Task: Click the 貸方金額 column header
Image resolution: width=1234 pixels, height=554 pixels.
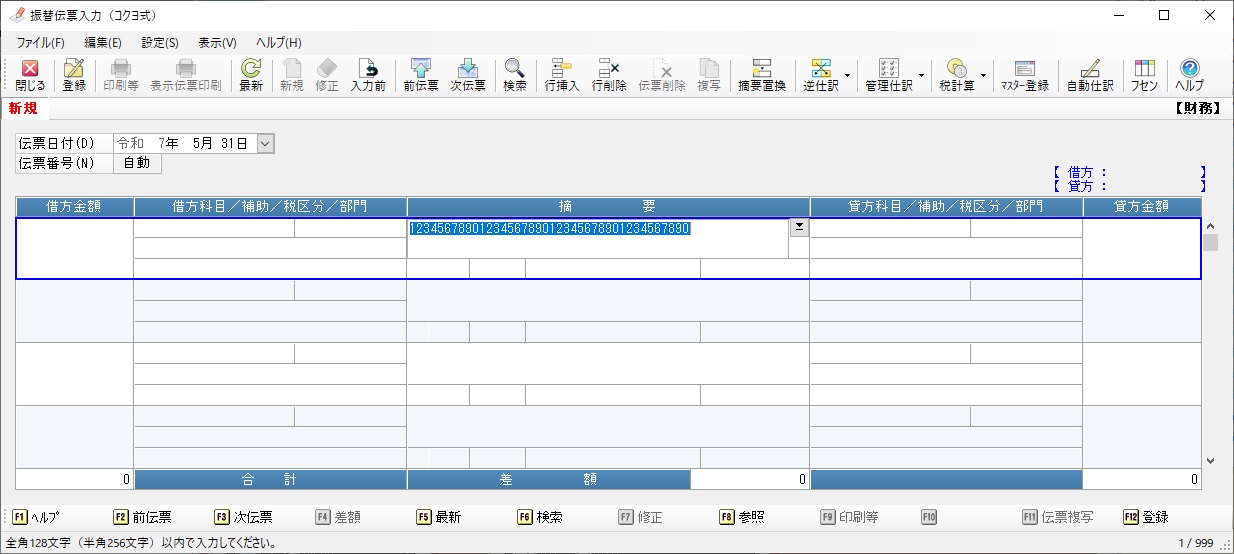Action: (x=1141, y=207)
